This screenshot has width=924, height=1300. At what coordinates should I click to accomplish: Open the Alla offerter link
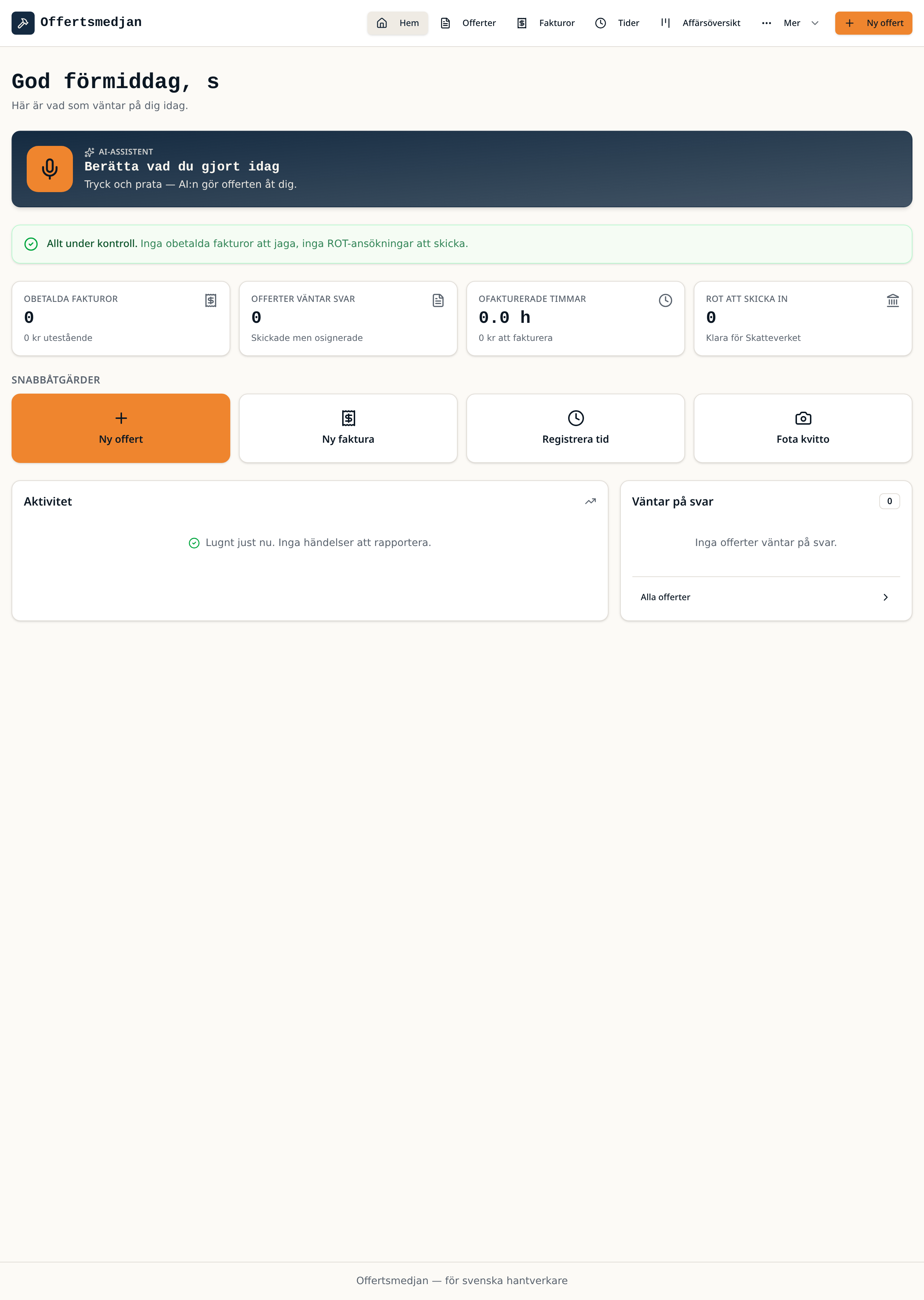pyautogui.click(x=766, y=597)
